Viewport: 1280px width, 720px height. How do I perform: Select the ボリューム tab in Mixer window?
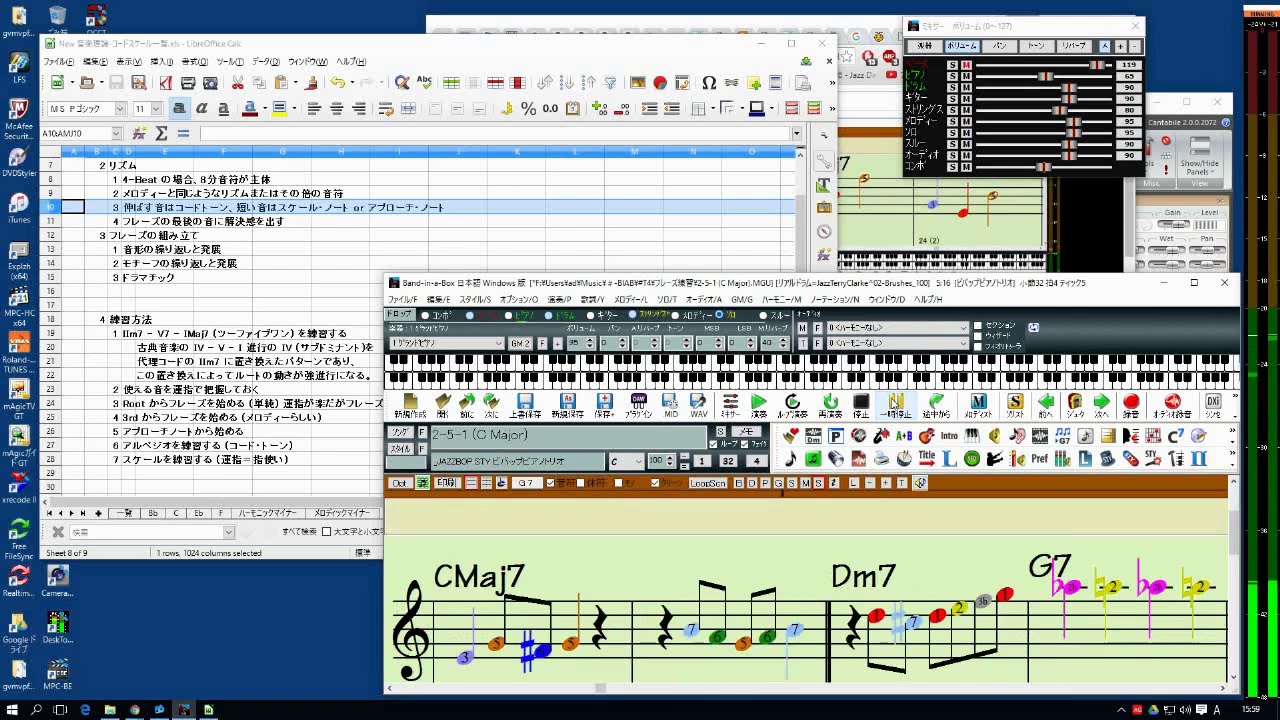pyautogui.click(x=962, y=46)
